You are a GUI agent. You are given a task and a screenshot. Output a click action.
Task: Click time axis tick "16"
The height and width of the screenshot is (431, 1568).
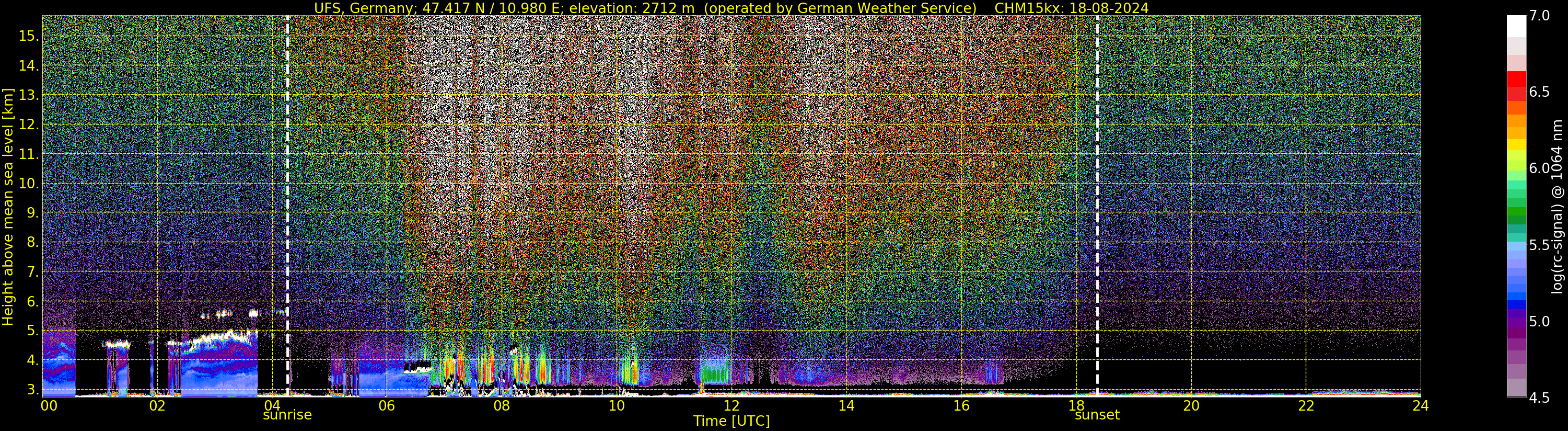coord(961,405)
